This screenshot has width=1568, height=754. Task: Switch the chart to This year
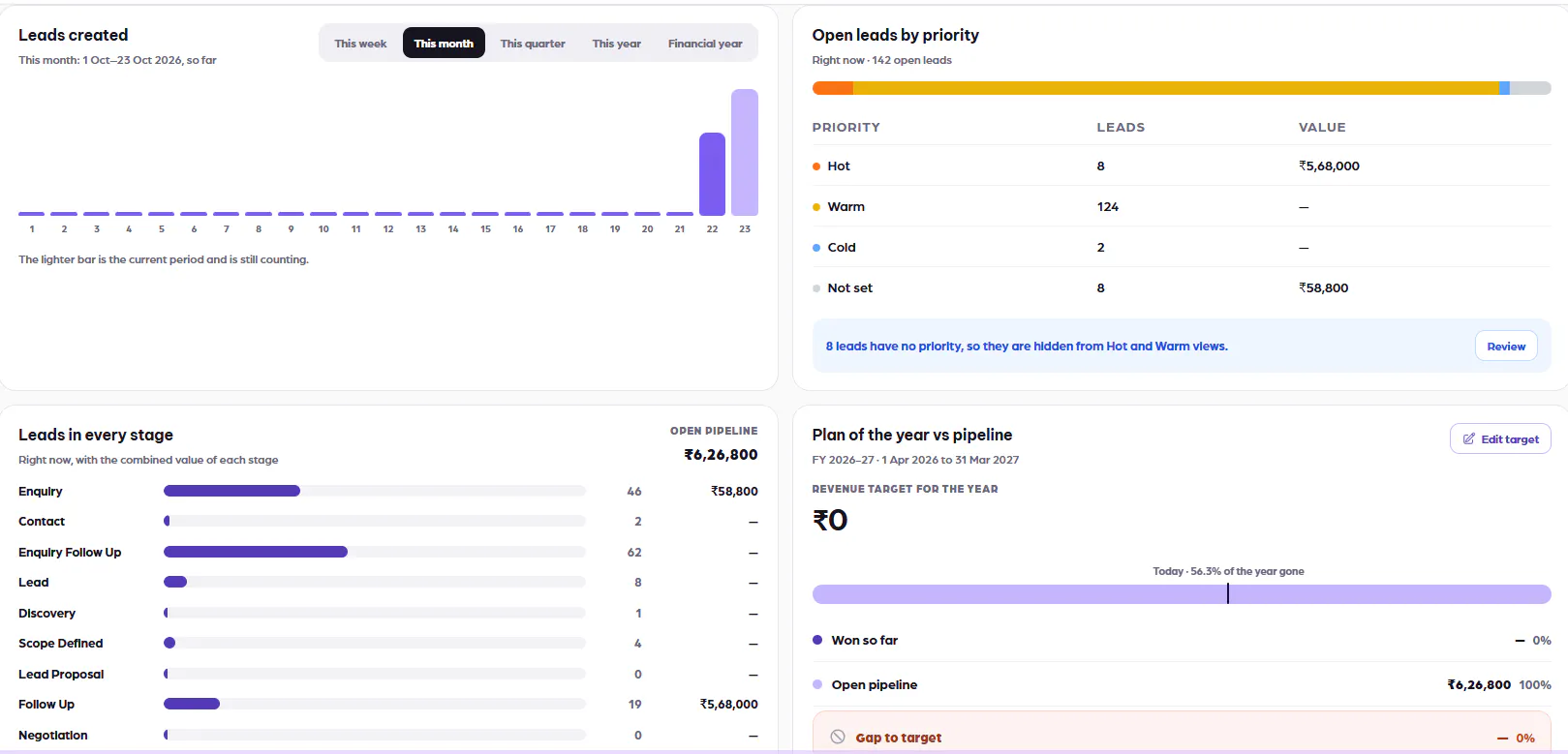tap(617, 44)
